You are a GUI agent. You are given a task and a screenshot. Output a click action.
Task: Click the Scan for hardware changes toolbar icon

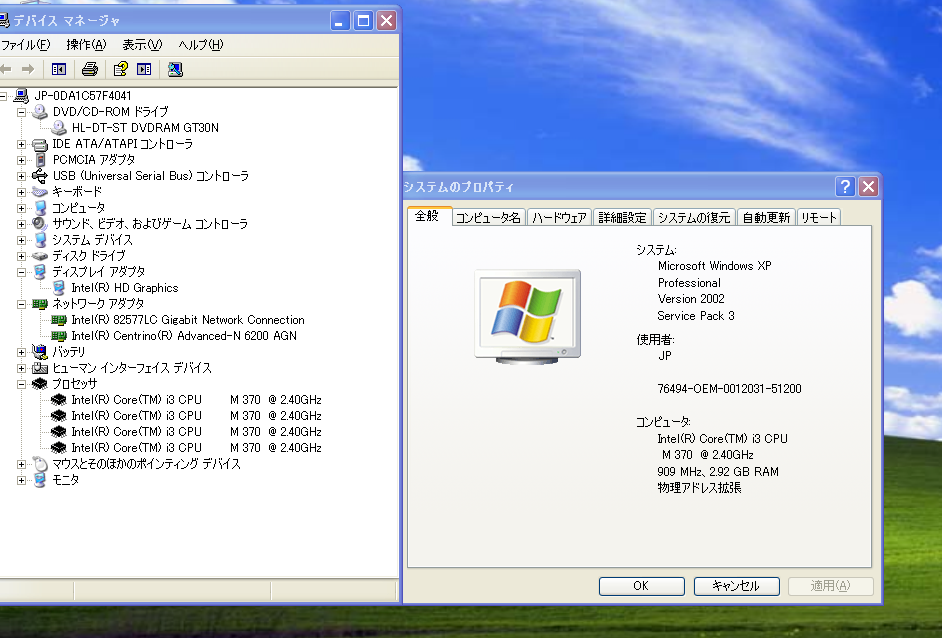pos(175,70)
